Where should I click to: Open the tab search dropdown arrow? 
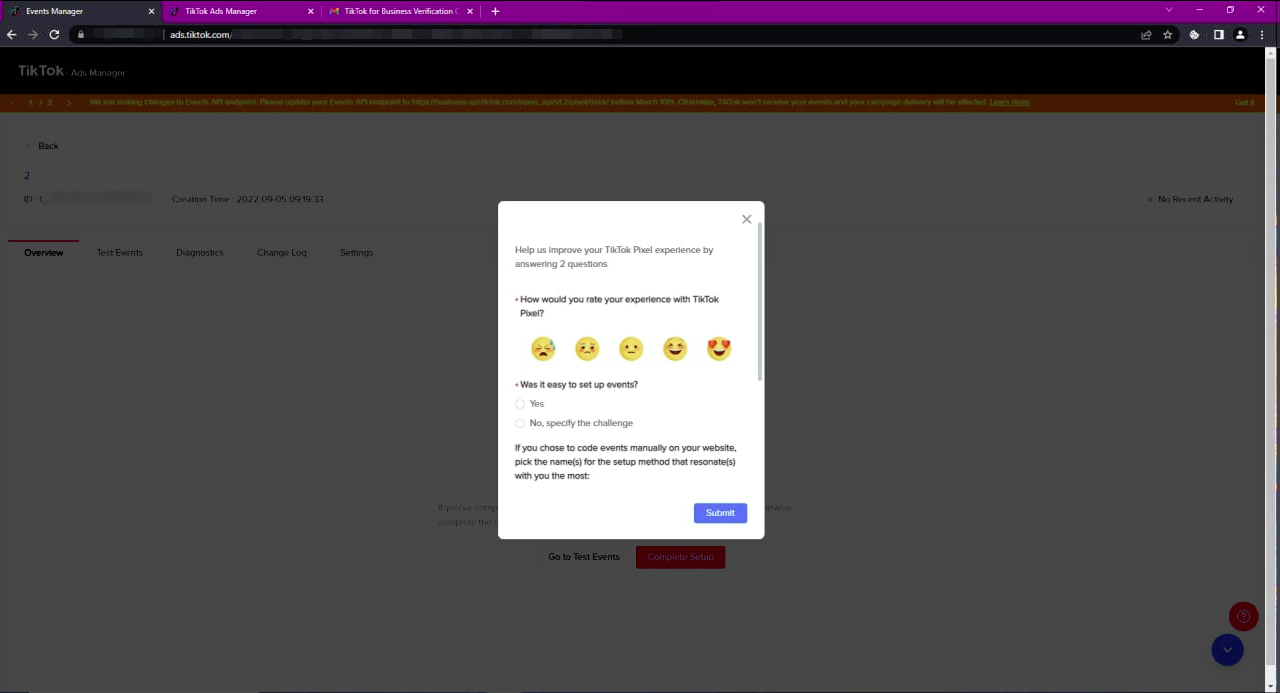pos(1168,10)
